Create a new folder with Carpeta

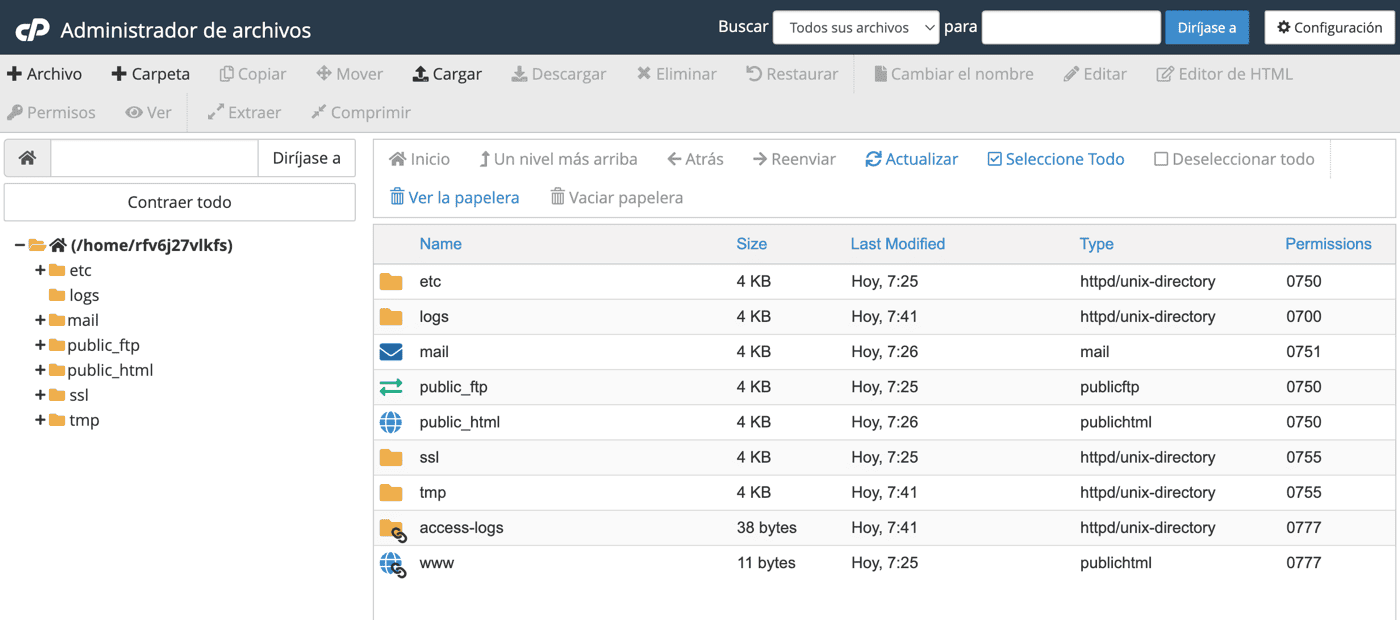pos(151,74)
